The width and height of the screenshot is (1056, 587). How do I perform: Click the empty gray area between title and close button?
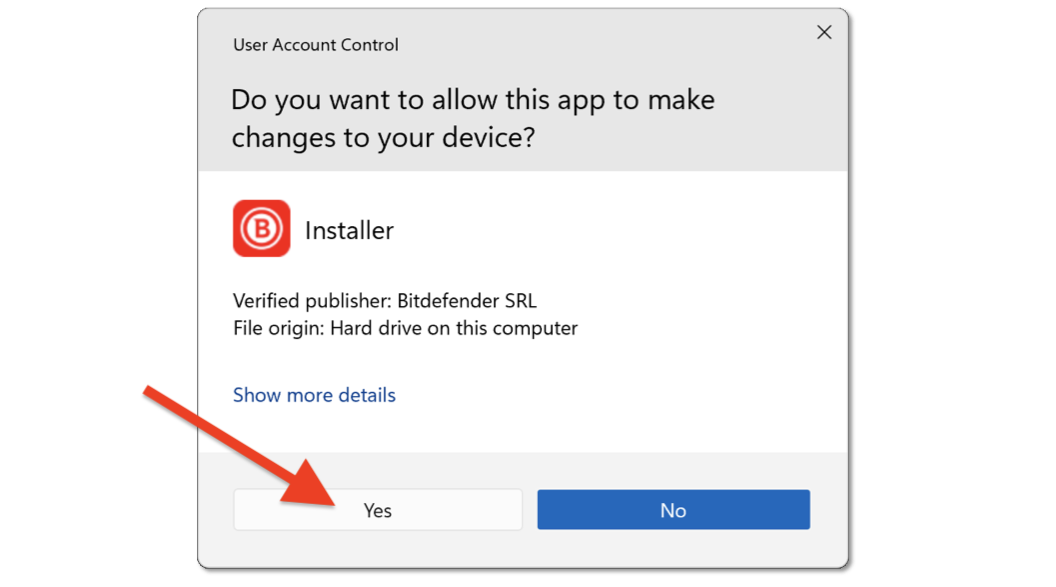coord(600,45)
